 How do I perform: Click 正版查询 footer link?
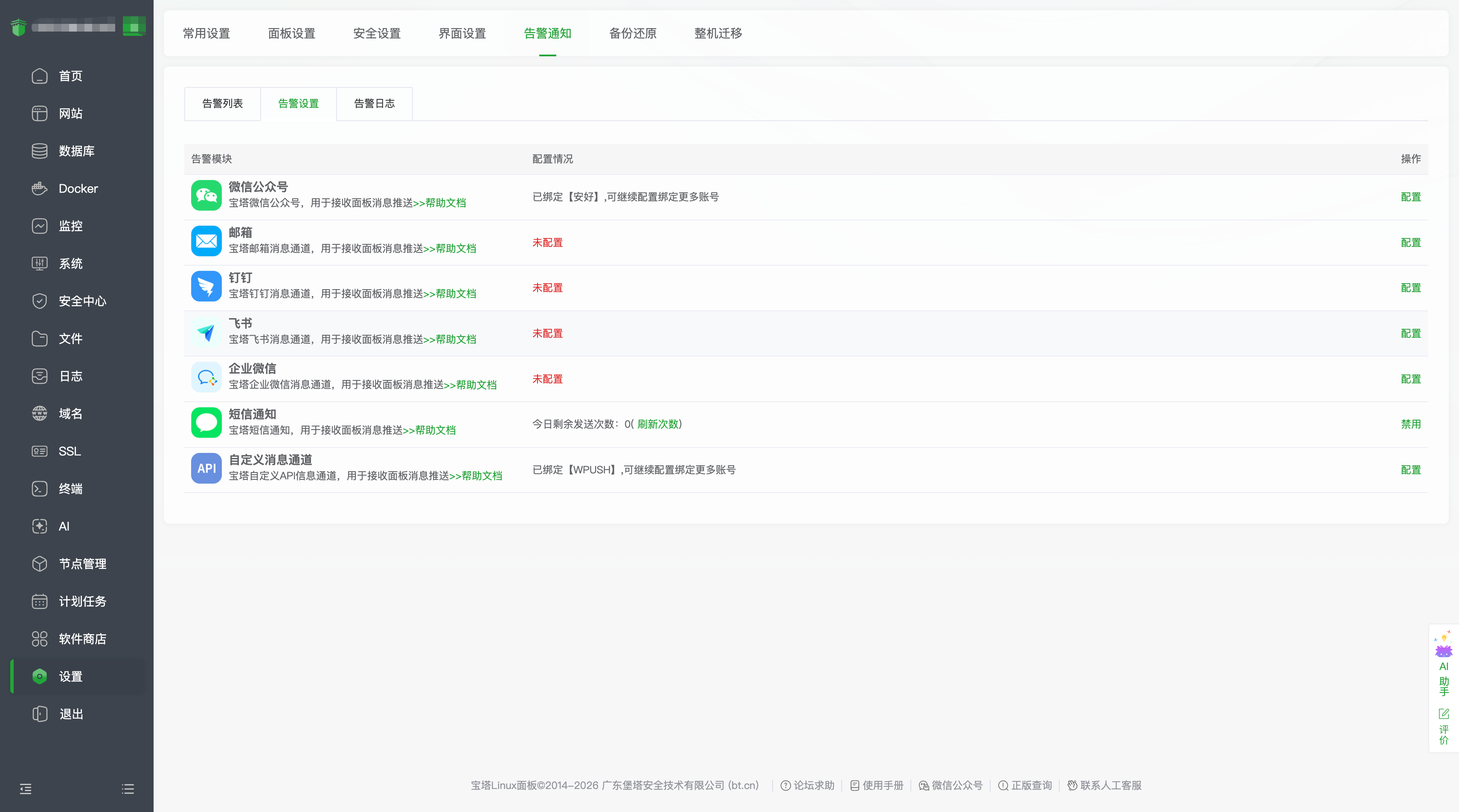[1025, 786]
